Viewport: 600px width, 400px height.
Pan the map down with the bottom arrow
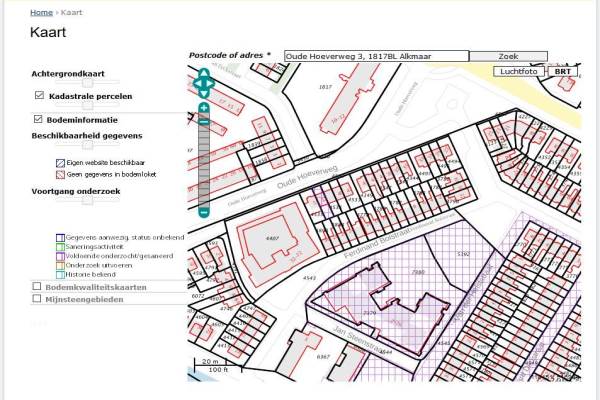click(204, 92)
